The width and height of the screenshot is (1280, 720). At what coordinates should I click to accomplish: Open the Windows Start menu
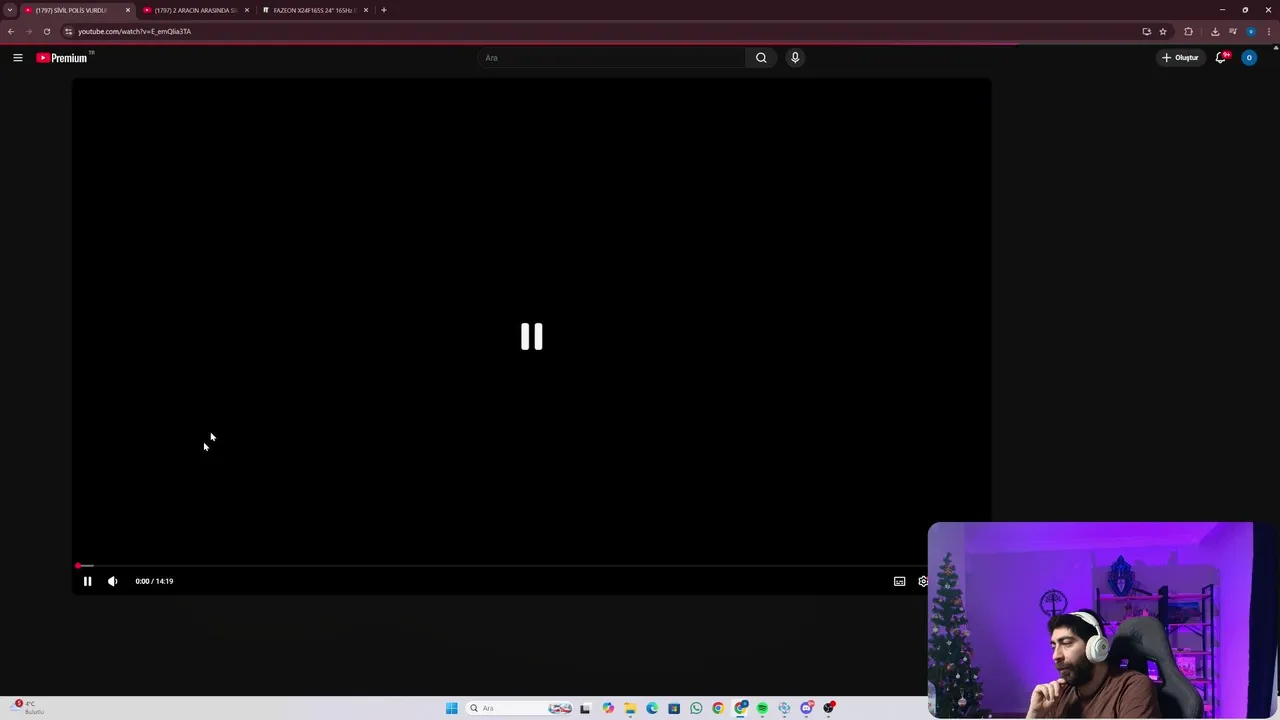(452, 708)
